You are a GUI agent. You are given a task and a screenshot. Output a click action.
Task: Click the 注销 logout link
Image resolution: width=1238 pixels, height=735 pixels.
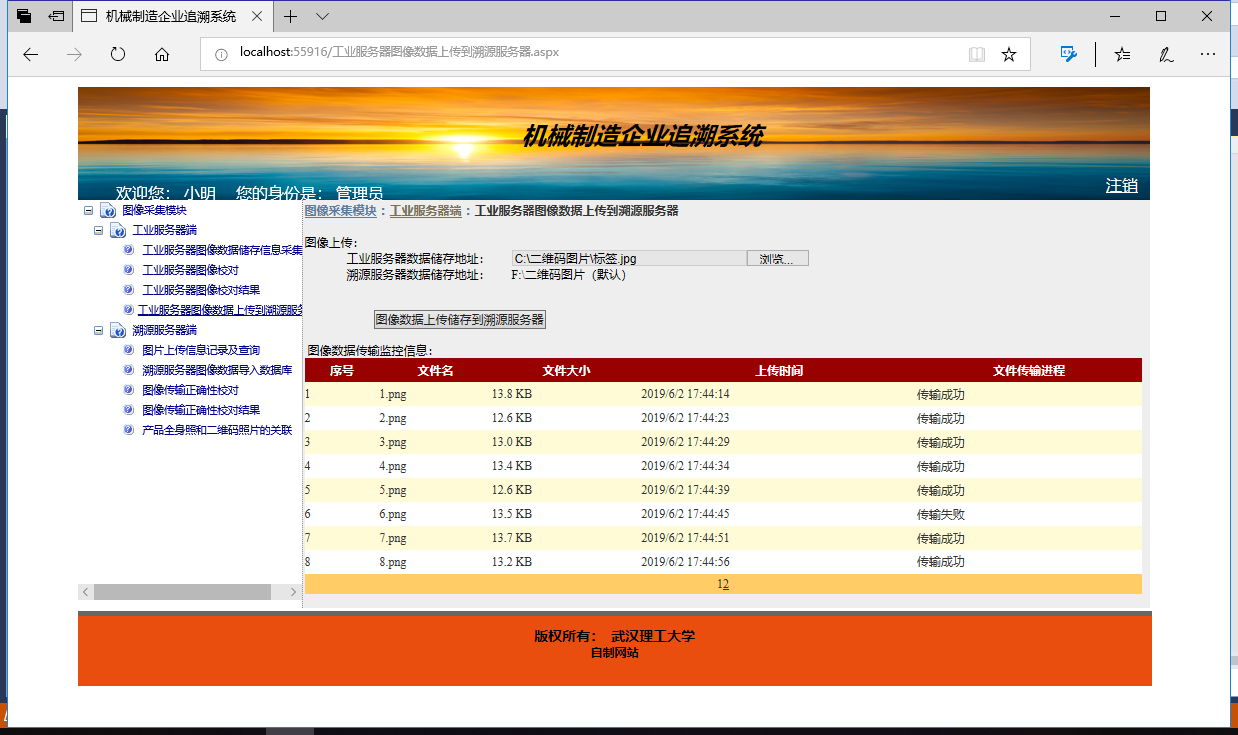pyautogui.click(x=1121, y=186)
